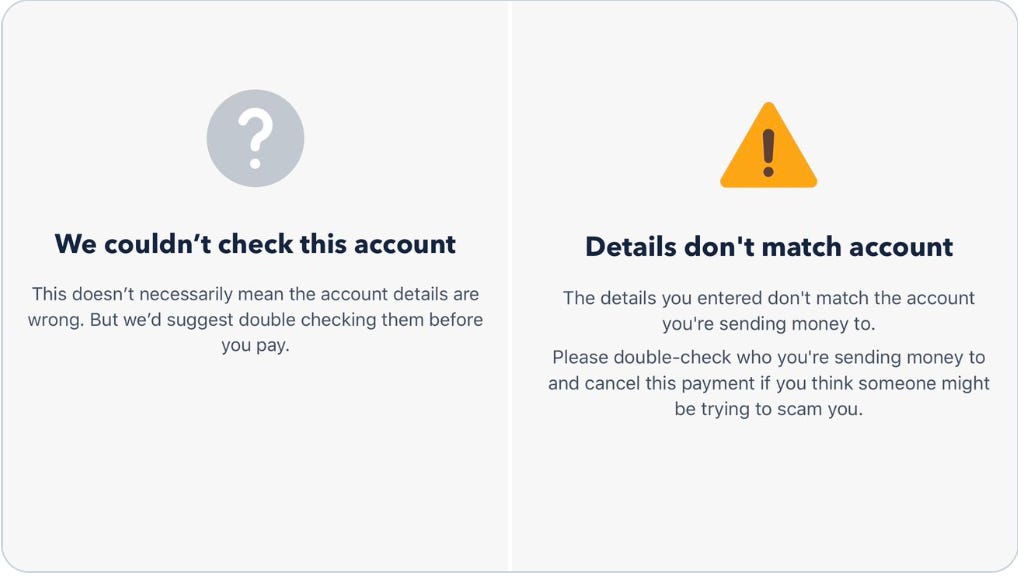This screenshot has width=1018, height=580.
Task: Click the "you pay." text line
Action: point(255,346)
